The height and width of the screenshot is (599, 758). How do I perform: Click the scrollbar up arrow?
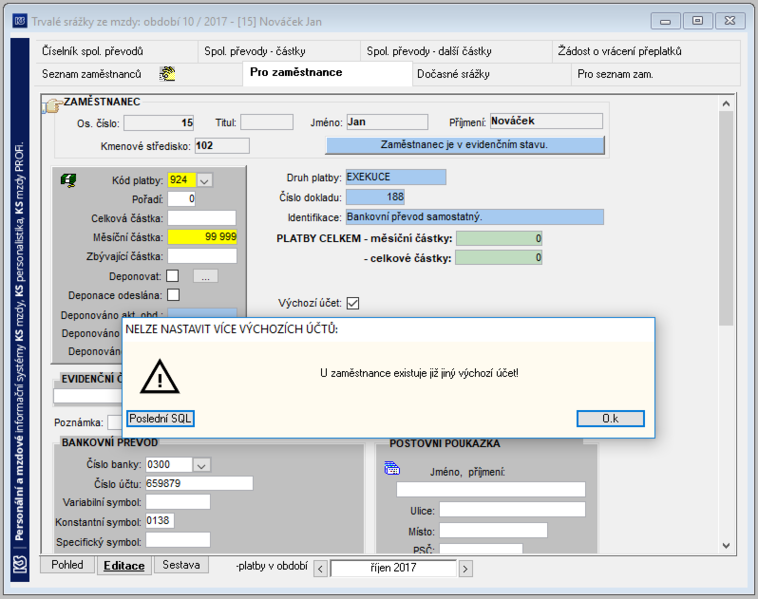click(x=726, y=103)
